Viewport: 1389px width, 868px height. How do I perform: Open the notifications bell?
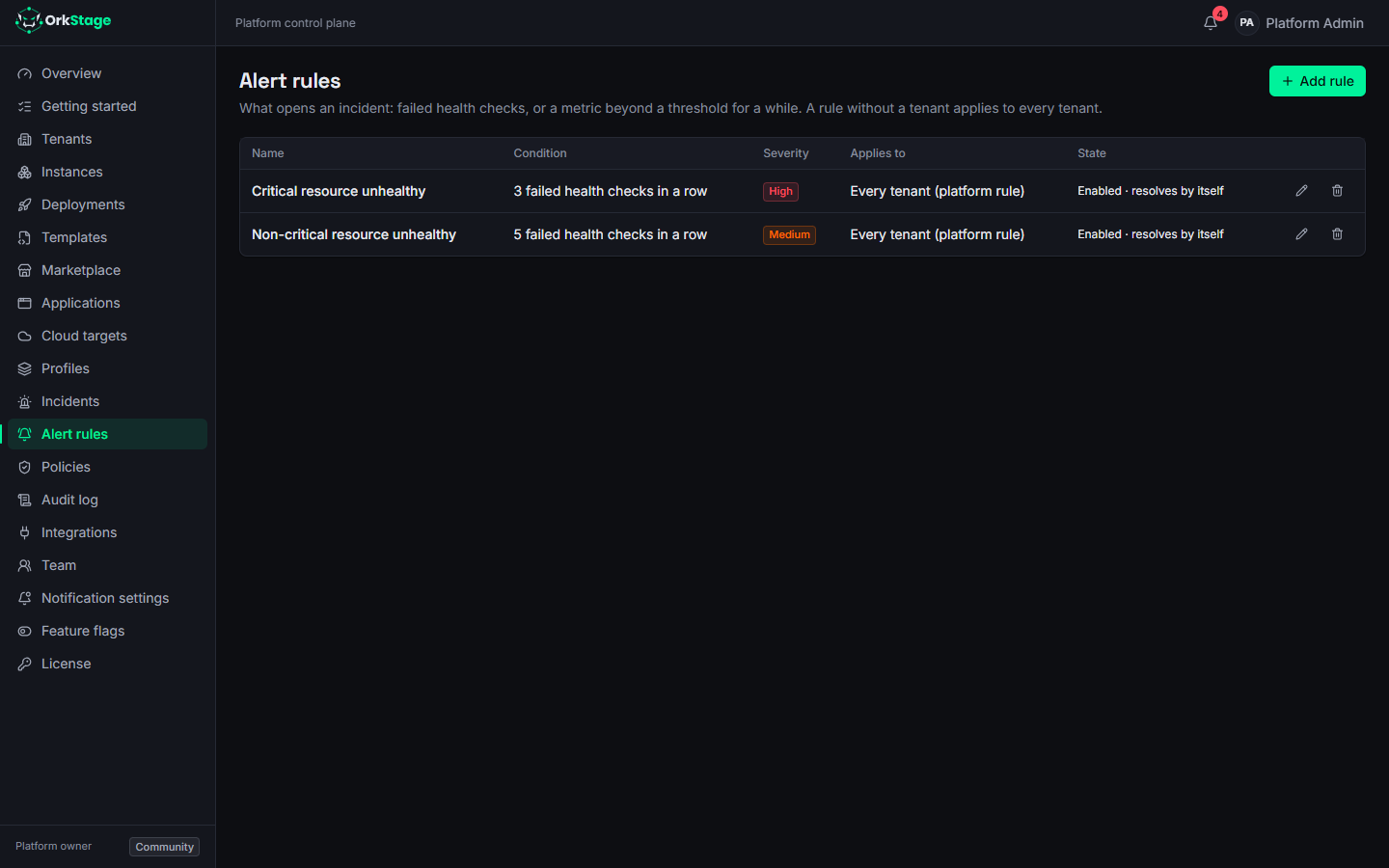tap(1211, 23)
